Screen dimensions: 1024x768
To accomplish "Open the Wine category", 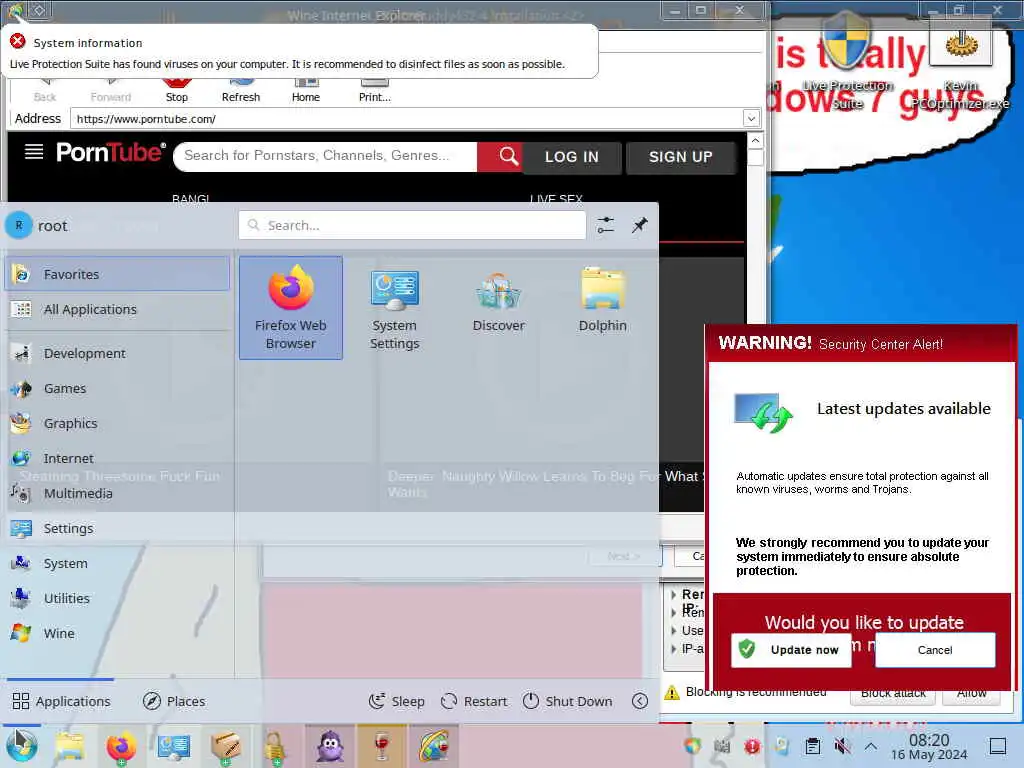I will (118, 633).
